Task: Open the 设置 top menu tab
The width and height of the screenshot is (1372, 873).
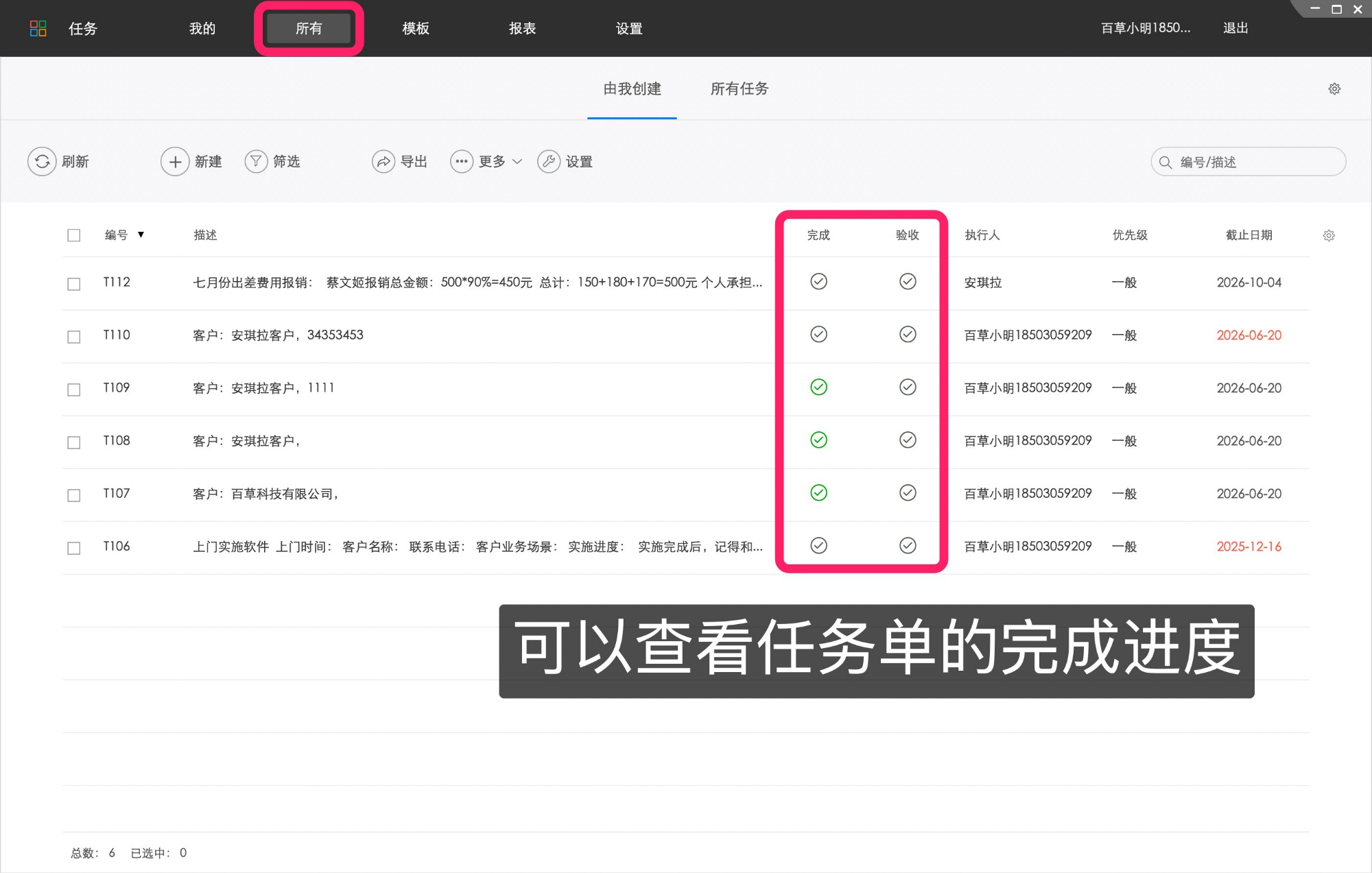Action: pyautogui.click(x=629, y=29)
